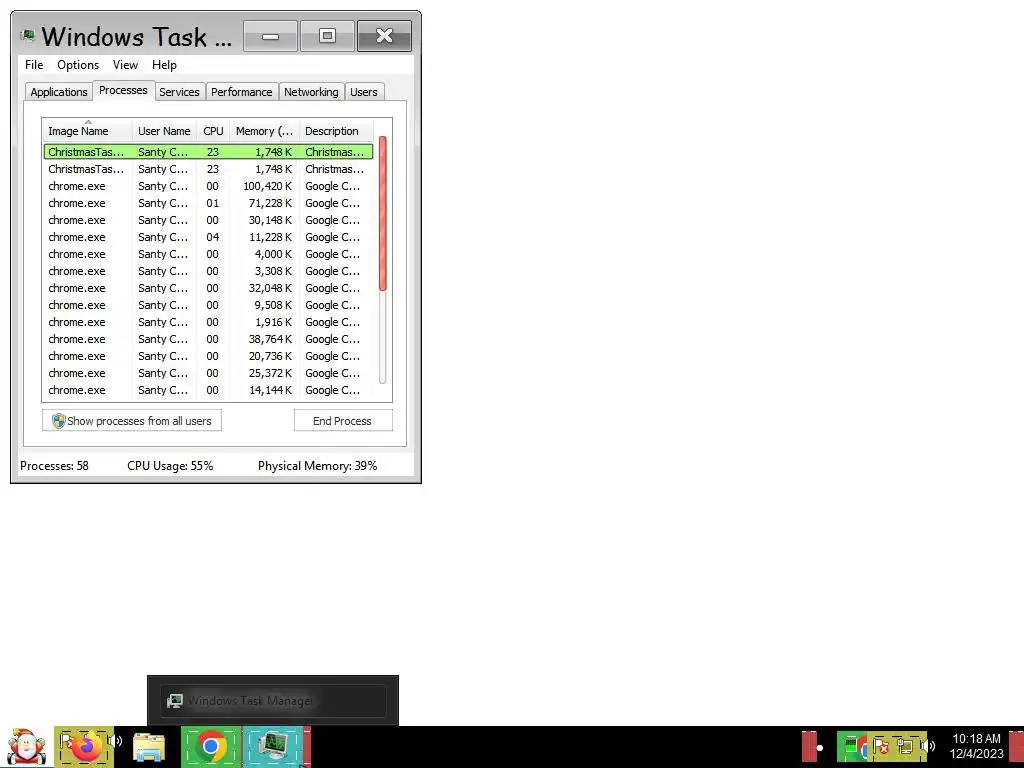Sort processes by the CPU column header

(214, 131)
